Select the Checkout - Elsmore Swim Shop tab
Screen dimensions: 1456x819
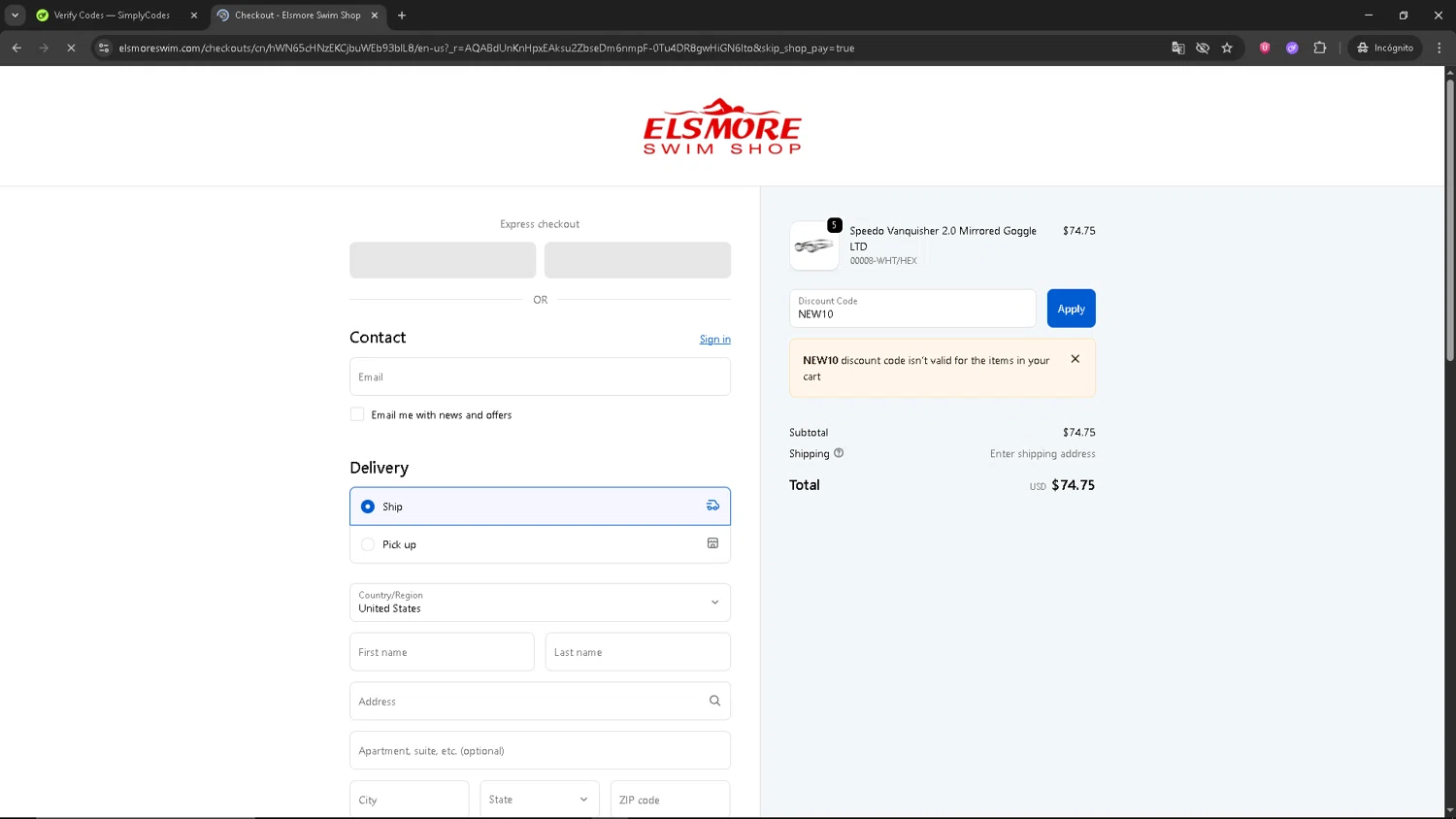(297, 16)
